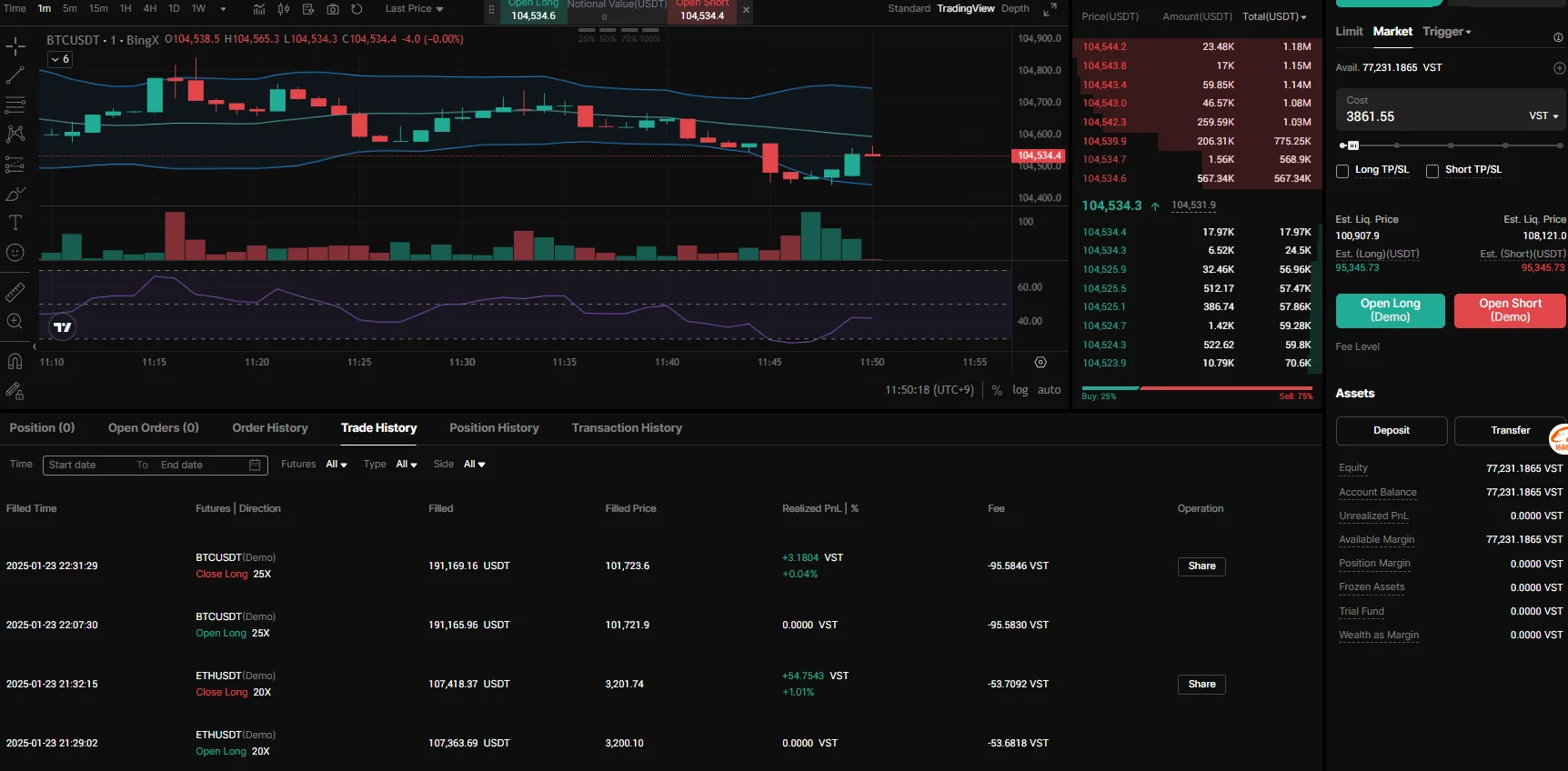This screenshot has width=1568, height=771.
Task: Open the chart indicators menu
Action: coord(259,9)
